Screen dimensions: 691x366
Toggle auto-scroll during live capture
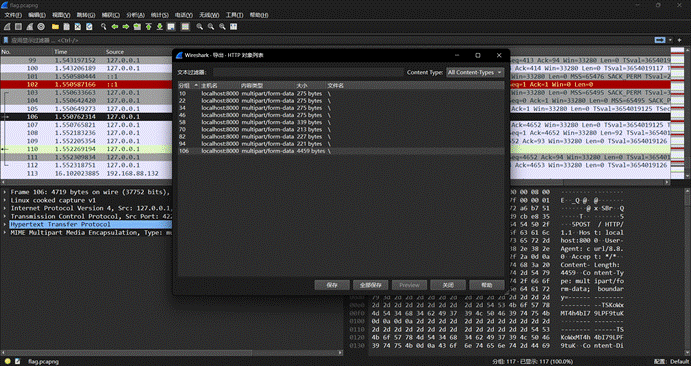point(171,27)
